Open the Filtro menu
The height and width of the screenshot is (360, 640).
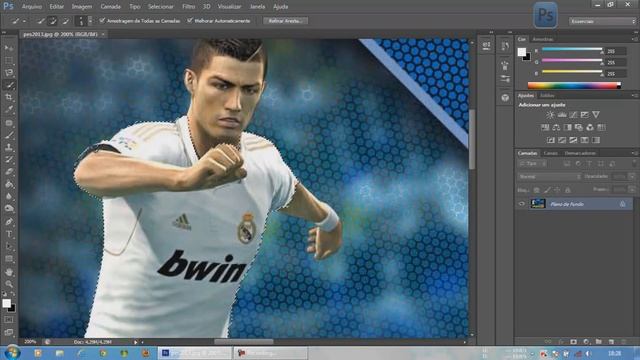[x=189, y=7]
